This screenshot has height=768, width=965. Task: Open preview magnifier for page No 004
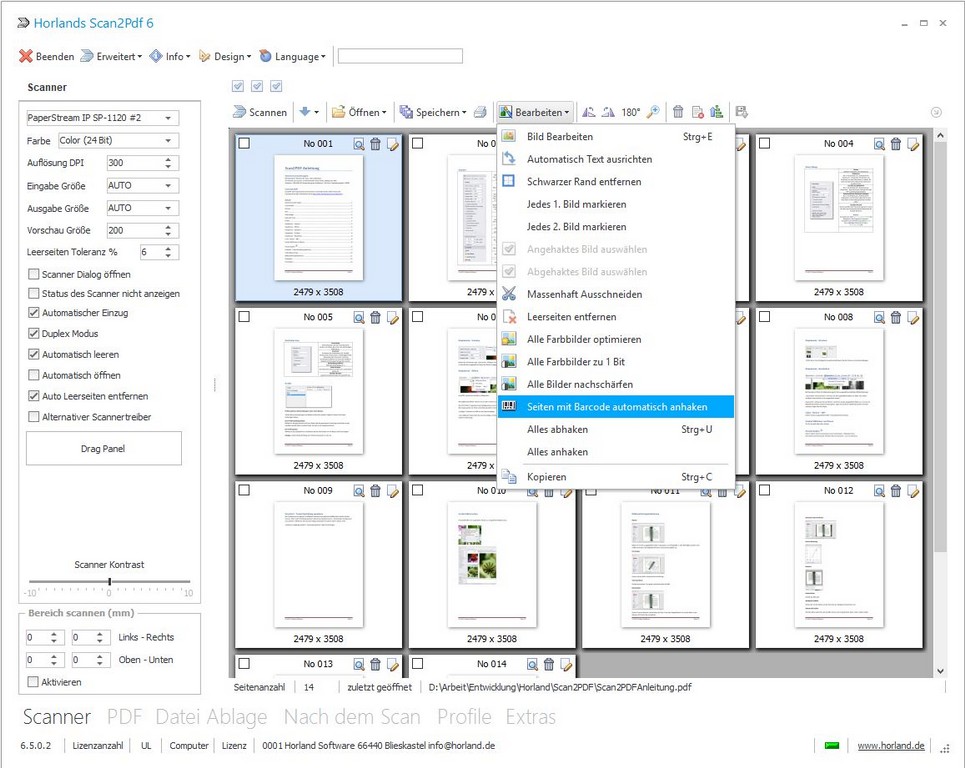(879, 144)
